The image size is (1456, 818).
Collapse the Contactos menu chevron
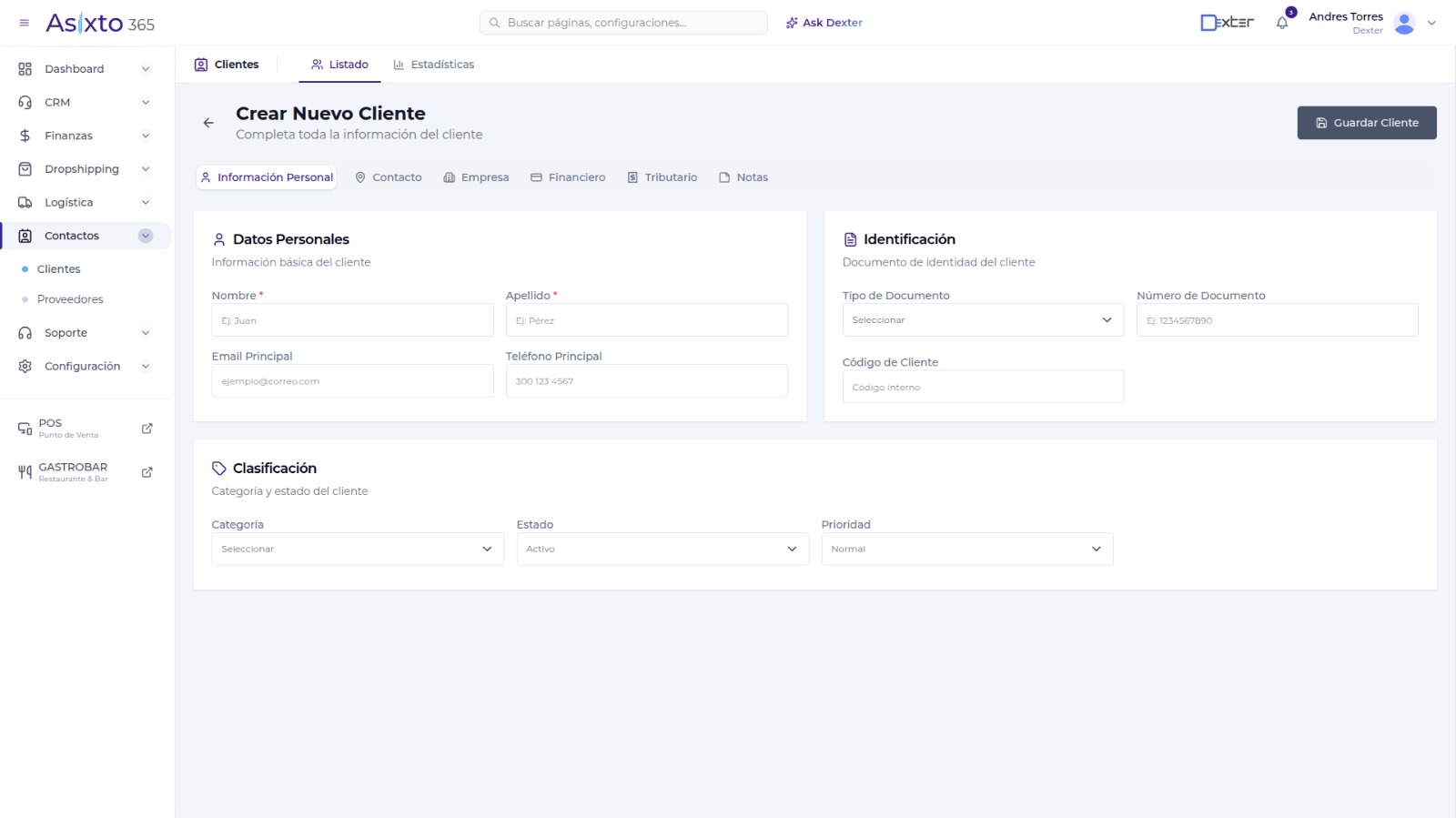(x=146, y=236)
